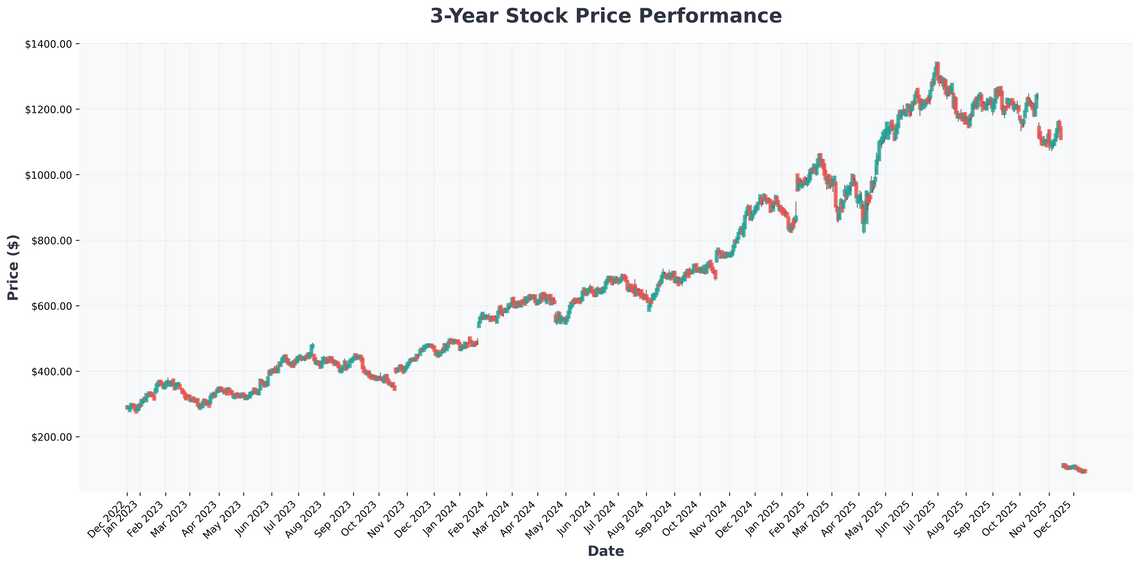The image size is (1140, 566).
Task: Click the $200.00 price tick label
Action: pos(51,438)
